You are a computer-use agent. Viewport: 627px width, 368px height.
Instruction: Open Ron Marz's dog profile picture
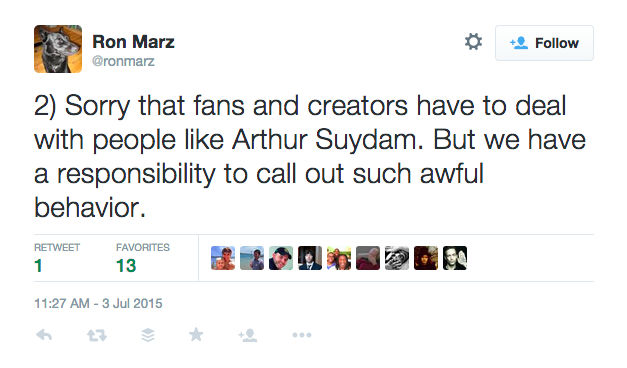[x=58, y=49]
